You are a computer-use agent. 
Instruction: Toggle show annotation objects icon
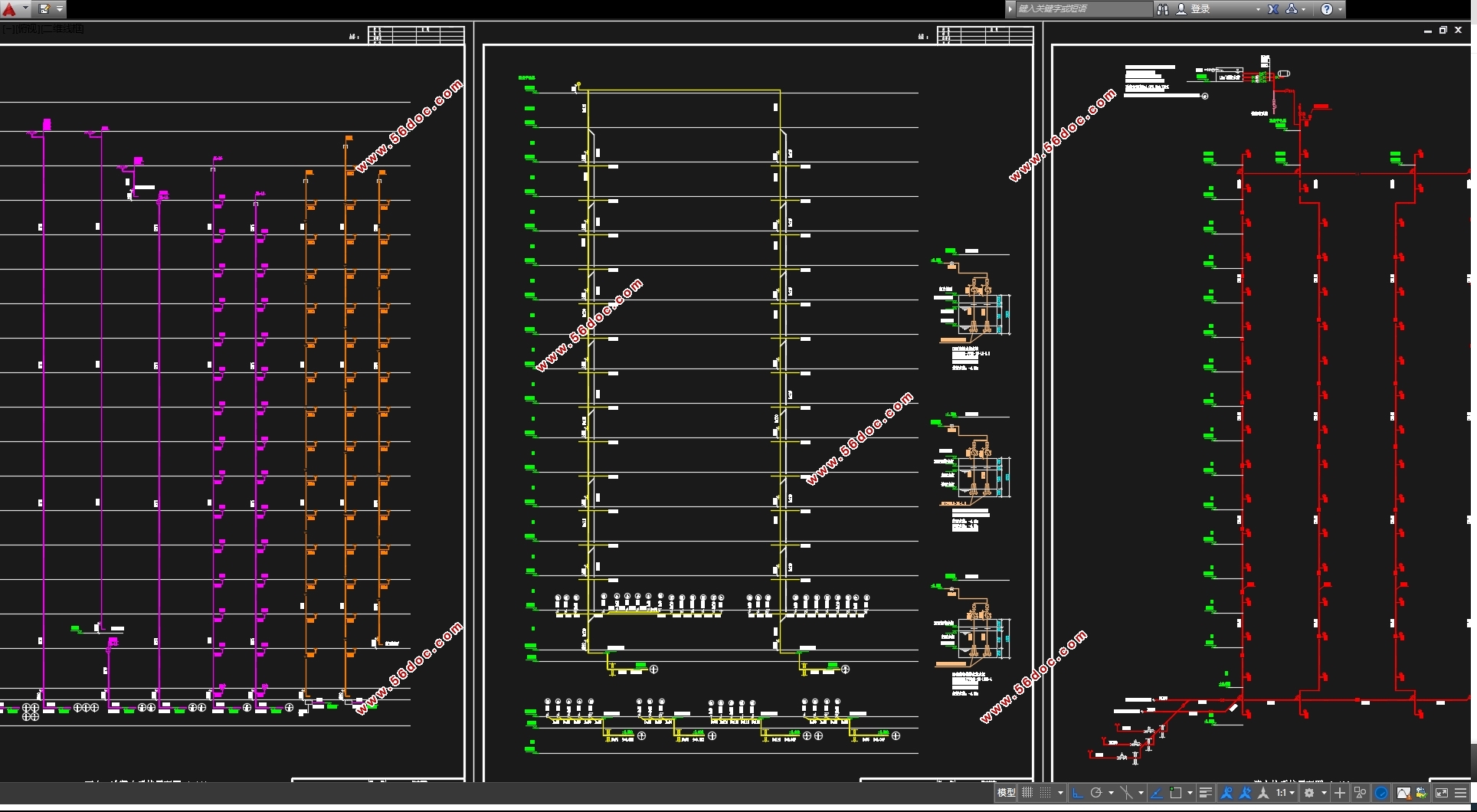[1226, 793]
